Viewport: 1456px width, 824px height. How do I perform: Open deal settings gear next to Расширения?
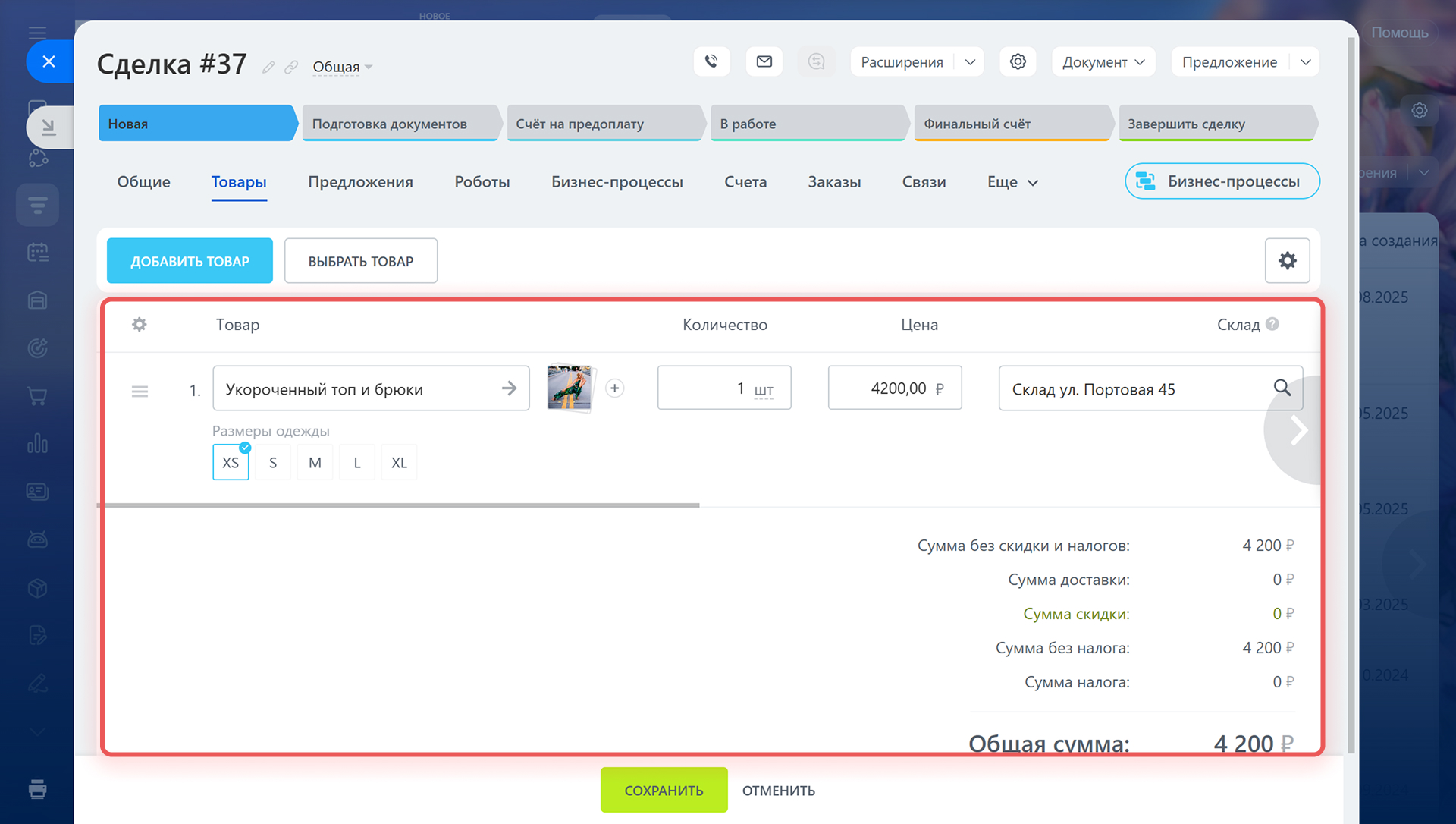tap(1018, 61)
